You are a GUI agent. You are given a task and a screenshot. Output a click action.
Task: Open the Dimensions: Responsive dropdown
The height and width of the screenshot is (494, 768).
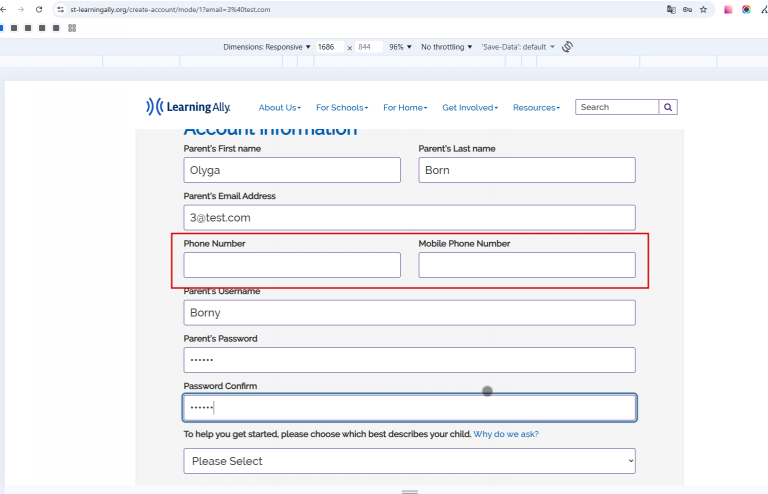[267, 47]
